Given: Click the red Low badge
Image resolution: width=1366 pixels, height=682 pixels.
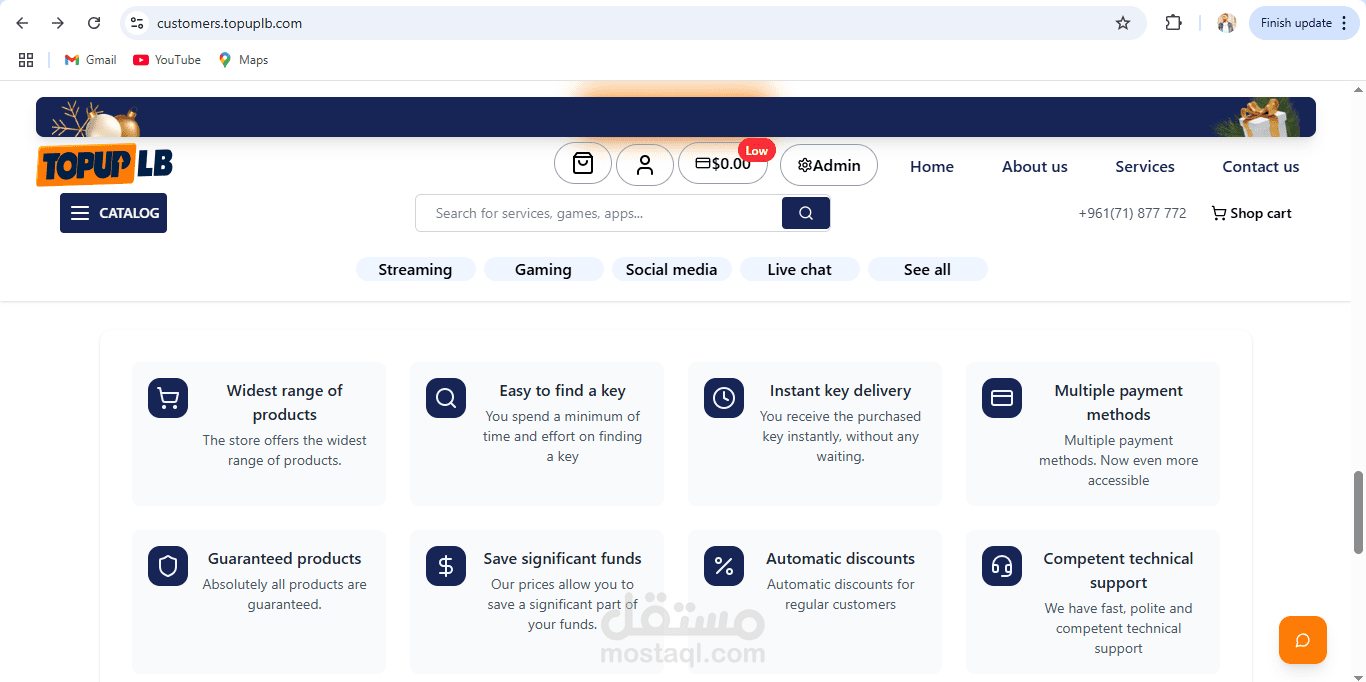Looking at the screenshot, I should click(757, 151).
